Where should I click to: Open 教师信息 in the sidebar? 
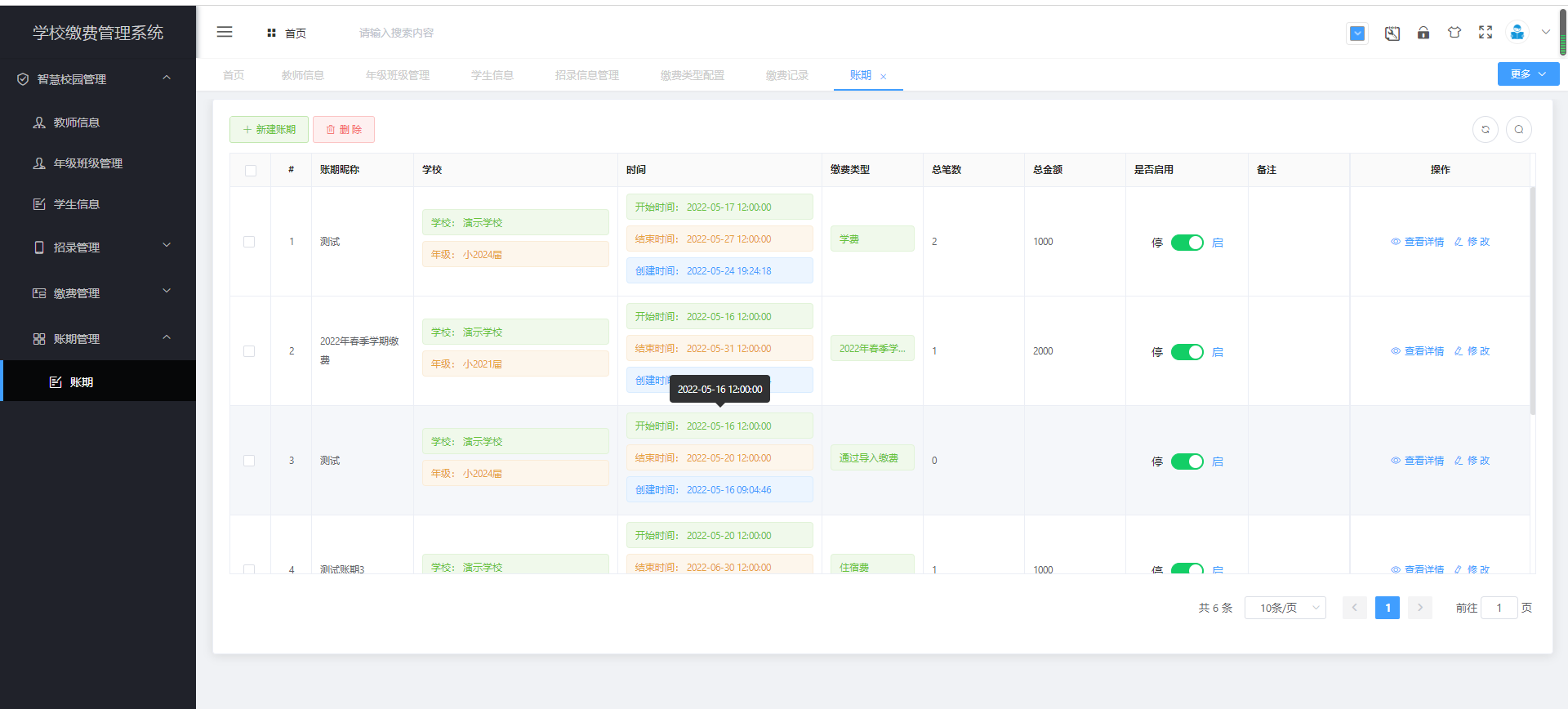(x=77, y=123)
